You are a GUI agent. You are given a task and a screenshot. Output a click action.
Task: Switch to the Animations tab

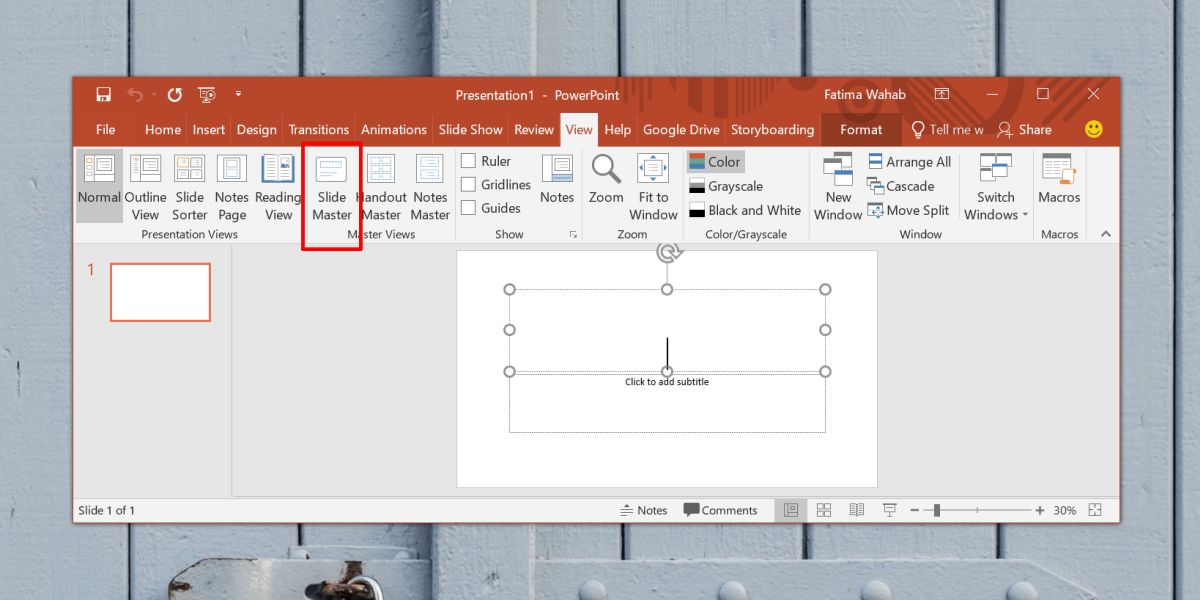coord(393,129)
